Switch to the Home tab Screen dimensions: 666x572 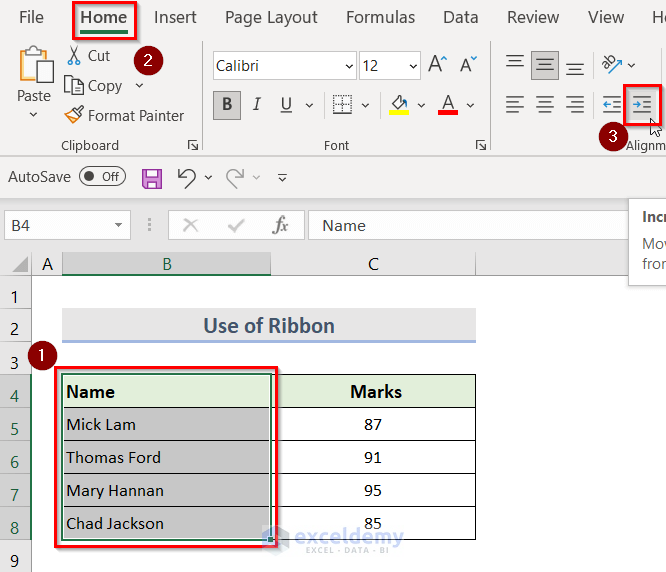(x=104, y=17)
